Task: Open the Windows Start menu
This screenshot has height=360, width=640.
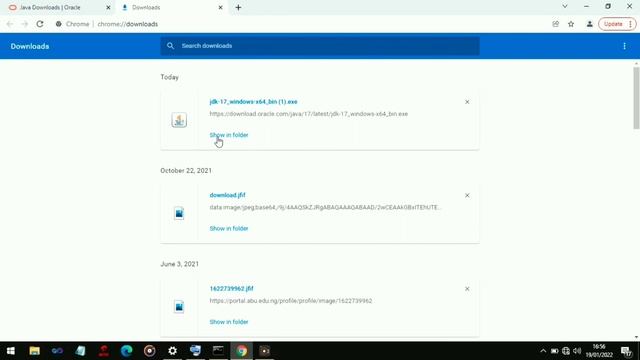Action: click(11, 351)
